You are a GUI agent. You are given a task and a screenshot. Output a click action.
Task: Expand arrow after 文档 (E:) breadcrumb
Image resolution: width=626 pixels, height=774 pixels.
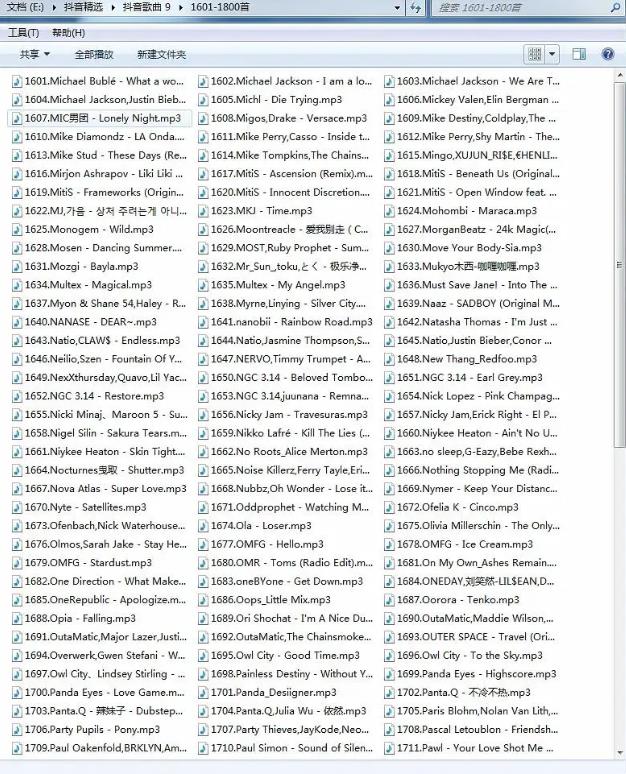tap(54, 8)
